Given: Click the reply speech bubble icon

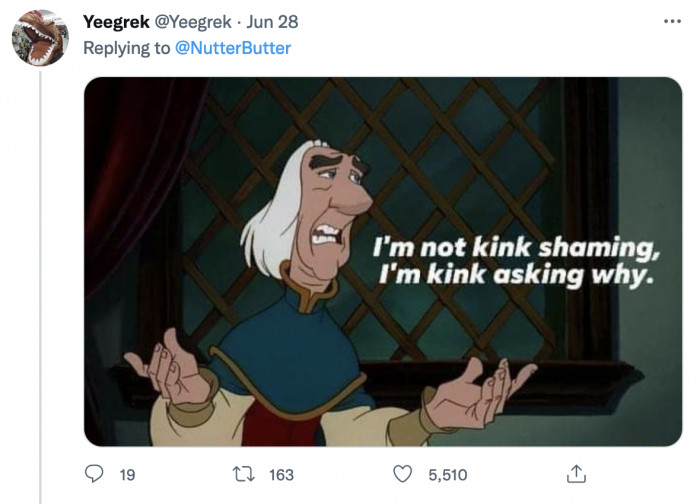Looking at the screenshot, I should click(x=96, y=475).
